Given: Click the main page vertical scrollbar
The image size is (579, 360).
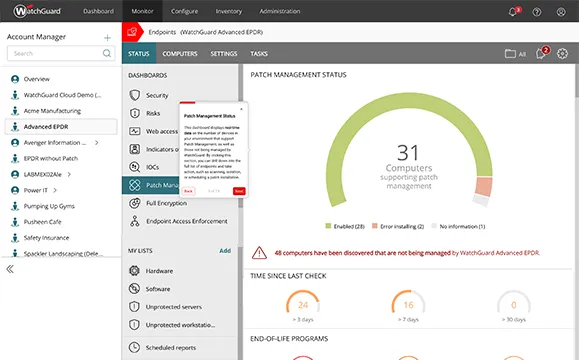Looking at the screenshot, I should [x=577, y=80].
